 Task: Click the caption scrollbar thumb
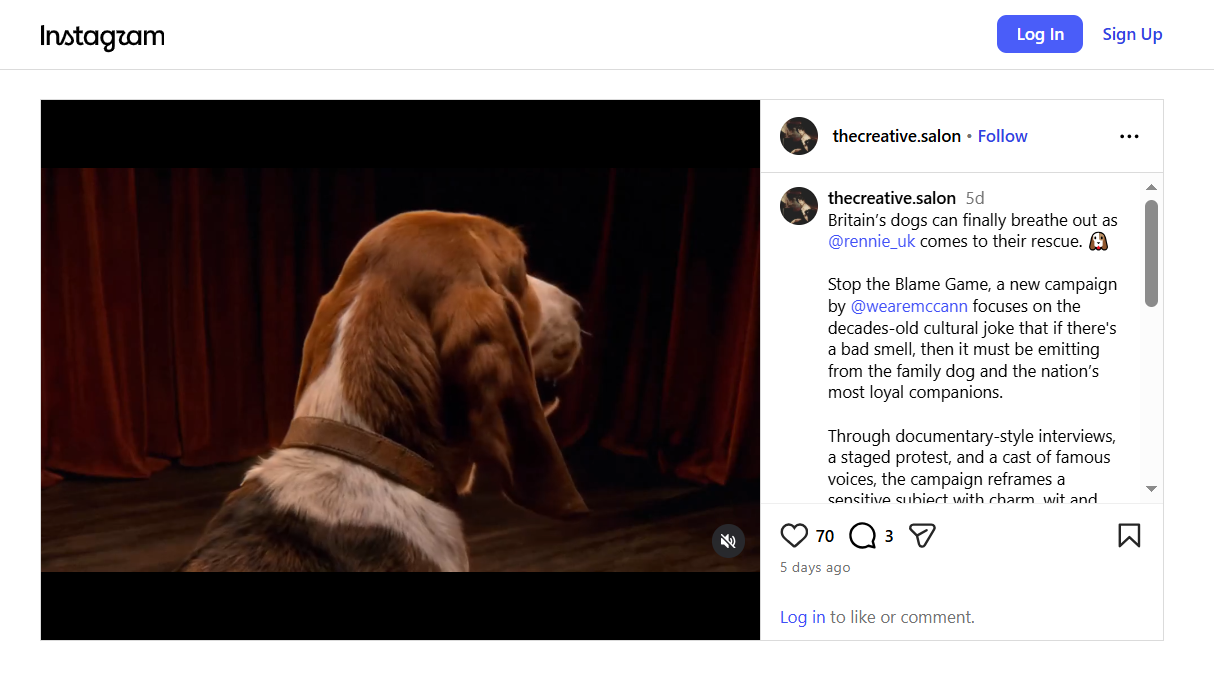click(x=1151, y=253)
